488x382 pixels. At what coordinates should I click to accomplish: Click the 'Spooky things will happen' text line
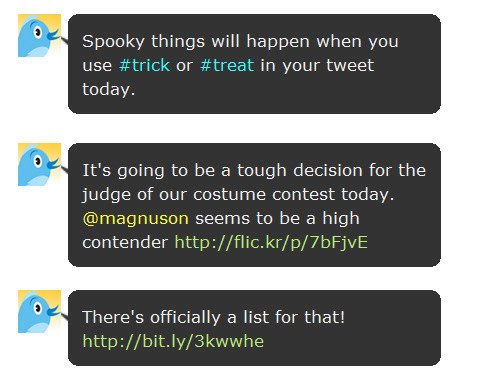coord(240,42)
